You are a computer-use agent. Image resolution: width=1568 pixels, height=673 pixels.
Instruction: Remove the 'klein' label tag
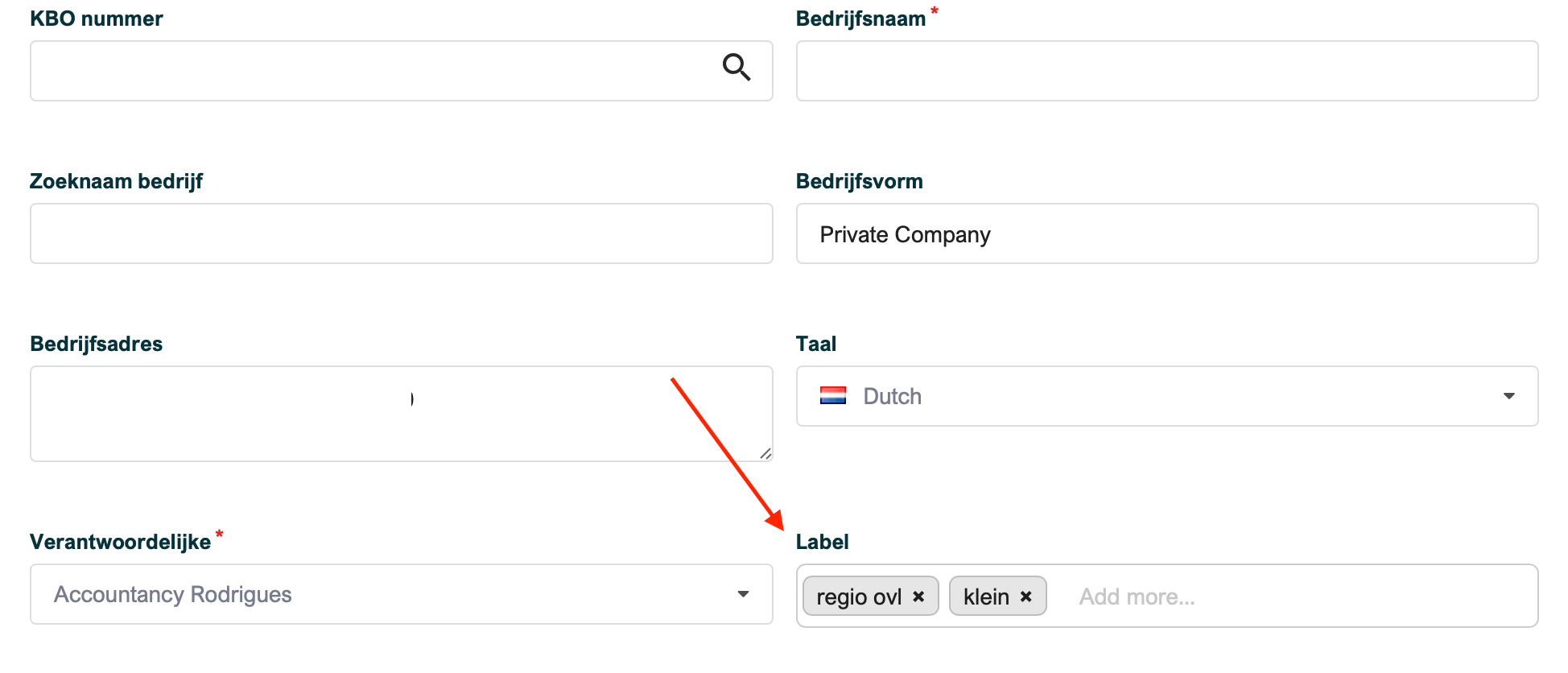point(1026,597)
